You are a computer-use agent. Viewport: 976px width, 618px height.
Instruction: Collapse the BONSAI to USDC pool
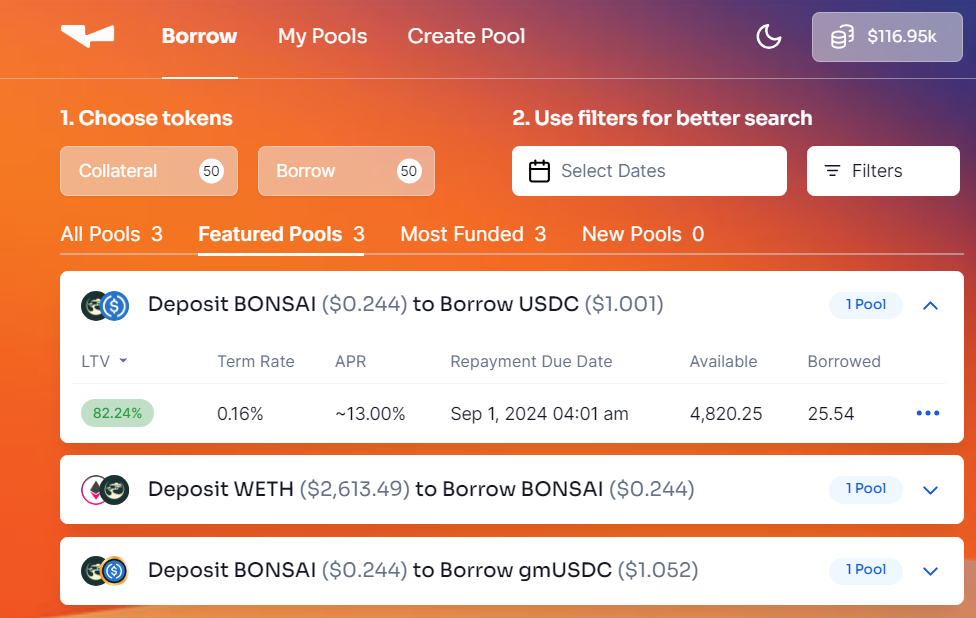[x=930, y=305]
